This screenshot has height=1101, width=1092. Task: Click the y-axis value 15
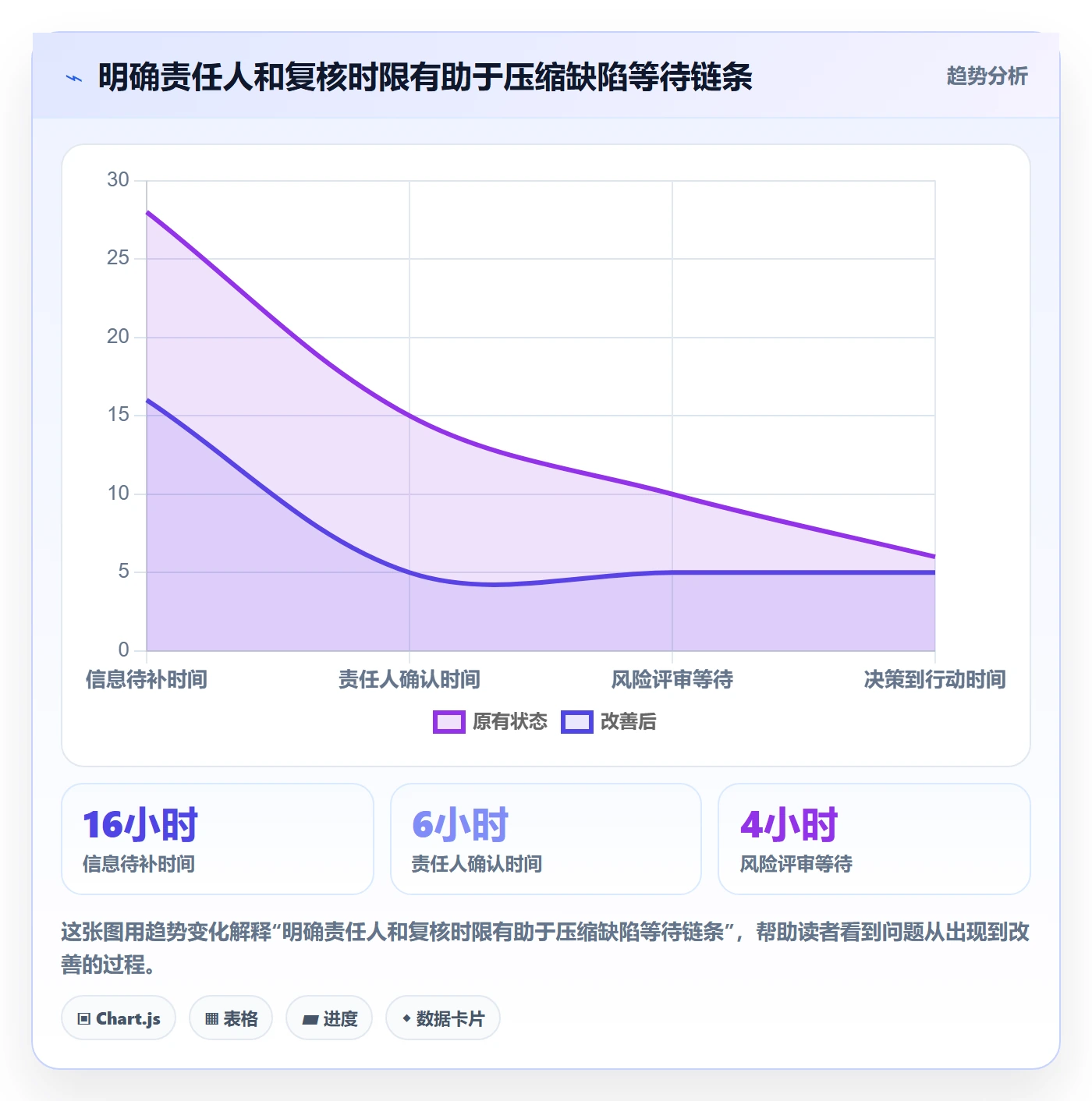pyautogui.click(x=118, y=415)
